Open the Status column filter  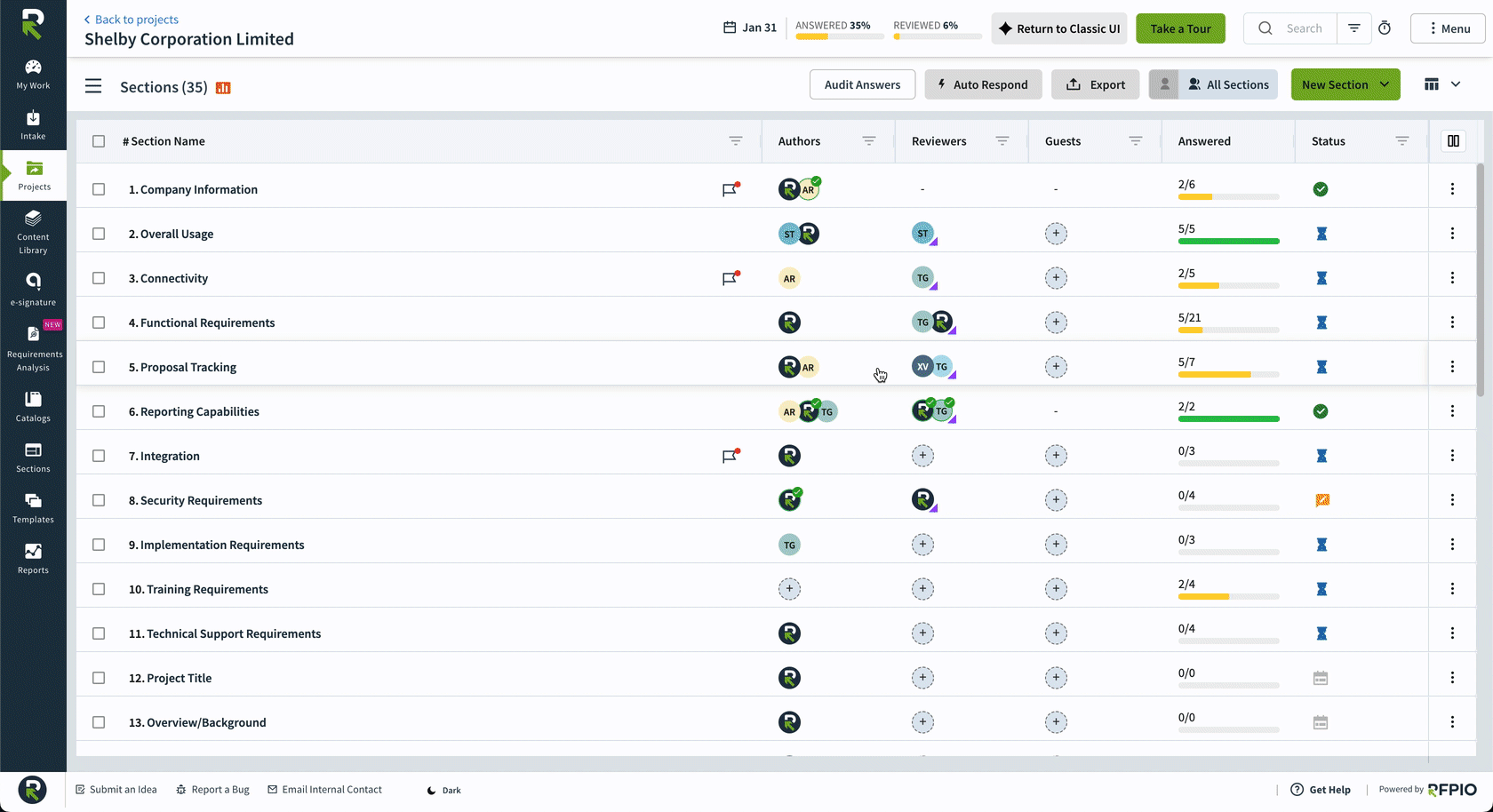(1402, 141)
